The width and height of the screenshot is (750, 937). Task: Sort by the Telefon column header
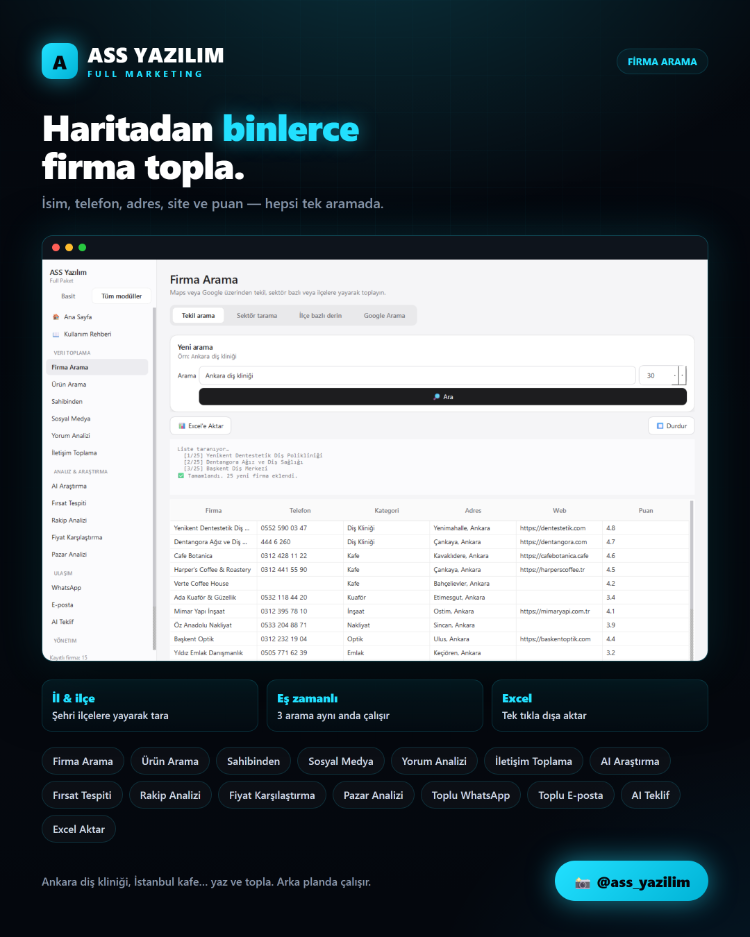pyautogui.click(x=300, y=511)
